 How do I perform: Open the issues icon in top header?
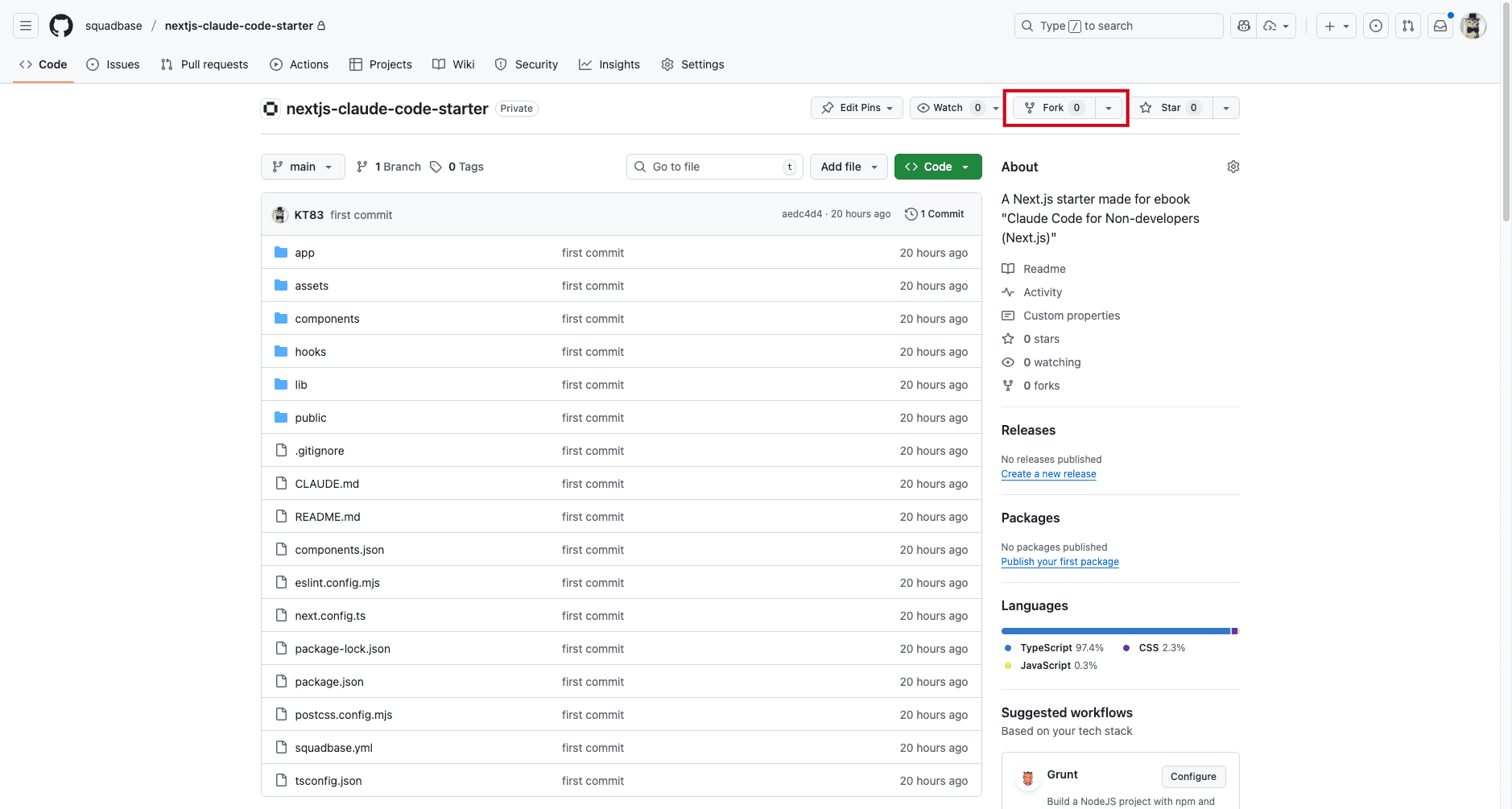[x=1376, y=26]
